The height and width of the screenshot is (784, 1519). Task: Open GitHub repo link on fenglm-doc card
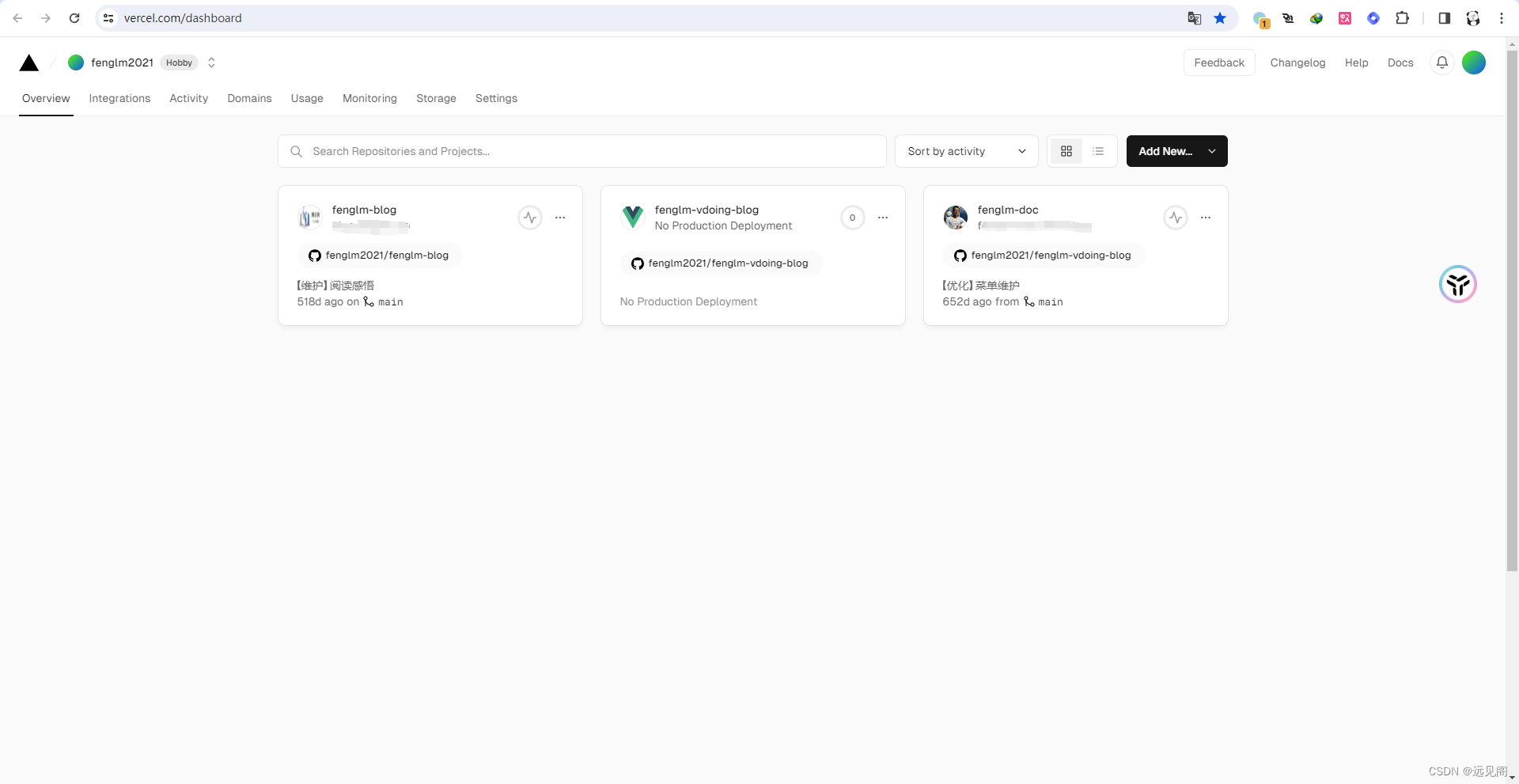(x=1043, y=256)
